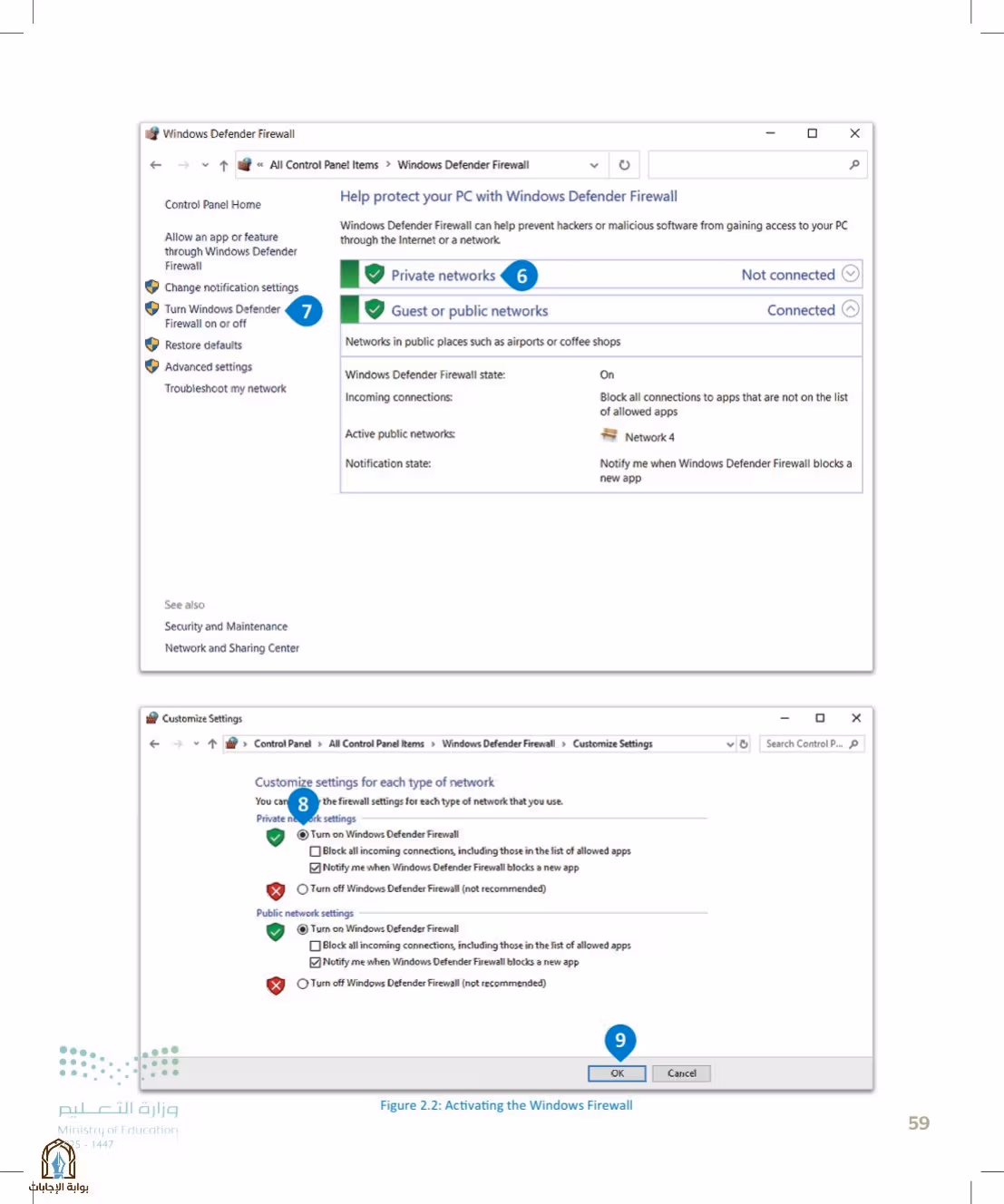The image size is (1004, 1204).
Task: Click Customize Settings title bar icon
Action: tap(151, 718)
